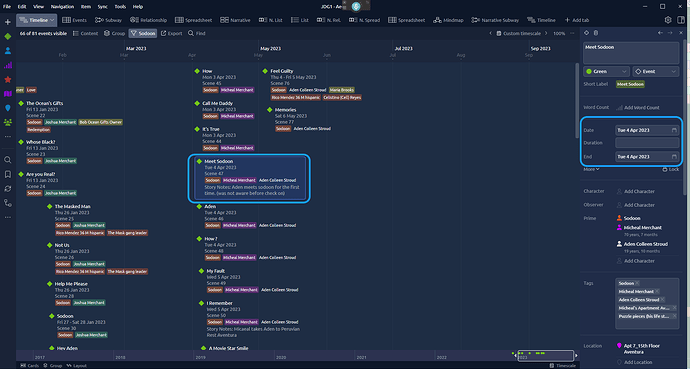Open the Content options in toolbar
The image size is (690, 369).
tap(85, 33)
